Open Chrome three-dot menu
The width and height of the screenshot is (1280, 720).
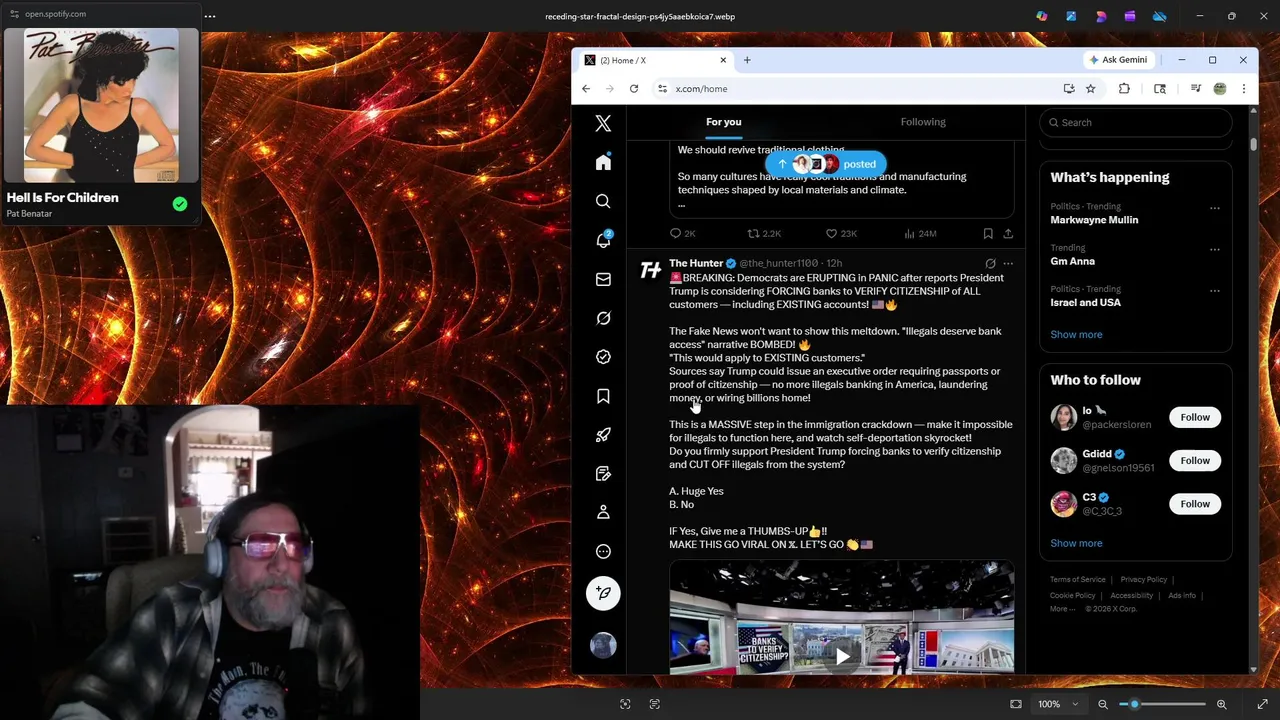point(1244,89)
